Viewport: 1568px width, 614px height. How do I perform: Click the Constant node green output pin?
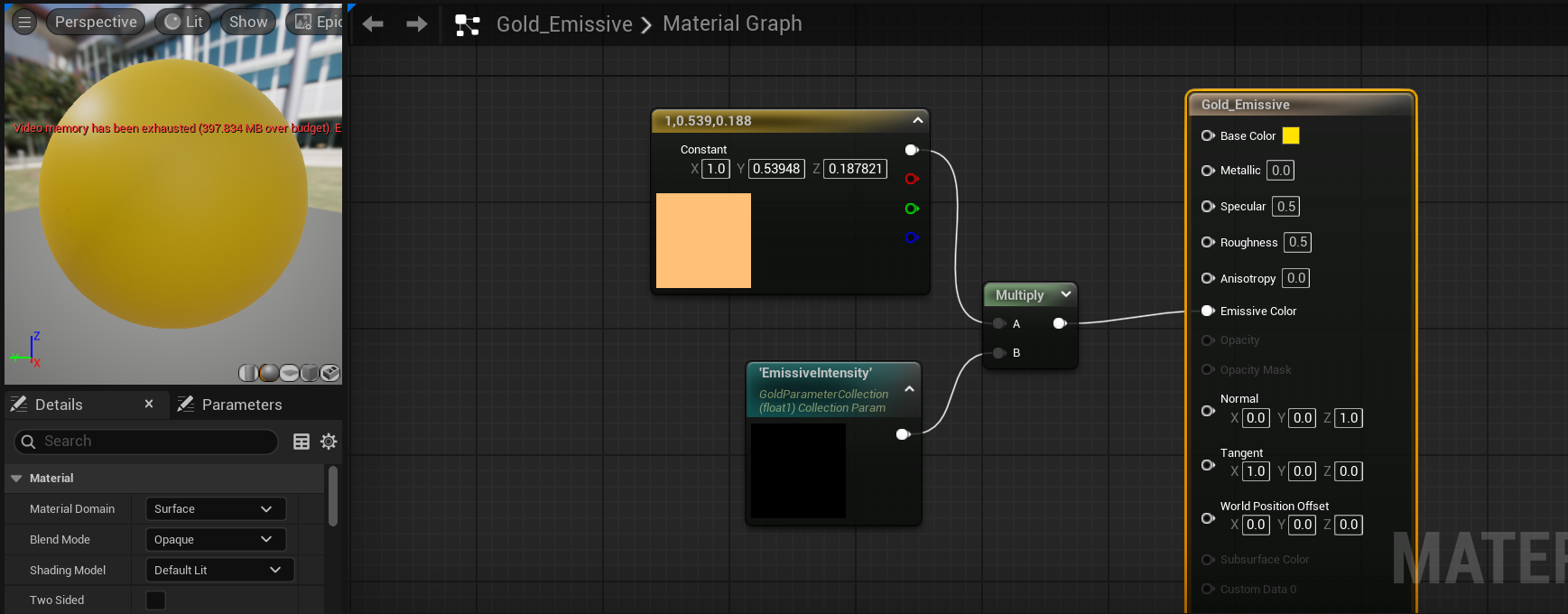[912, 209]
